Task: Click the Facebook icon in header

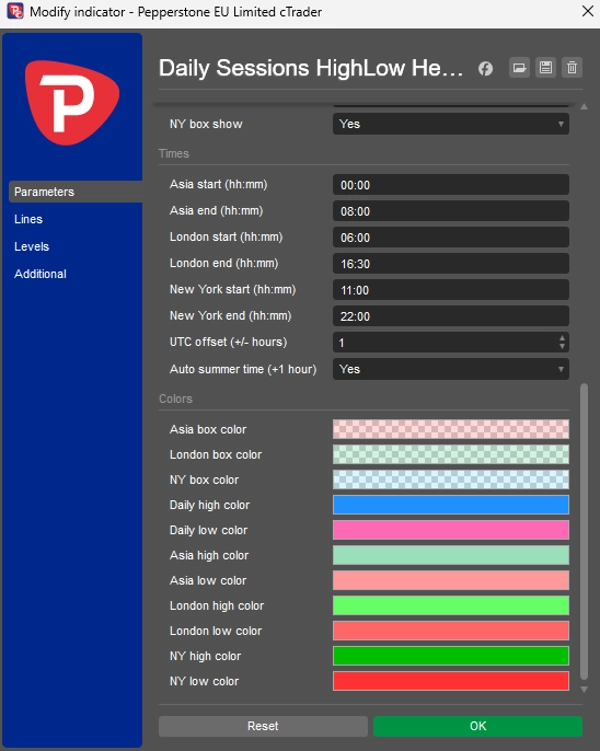Action: [485, 68]
